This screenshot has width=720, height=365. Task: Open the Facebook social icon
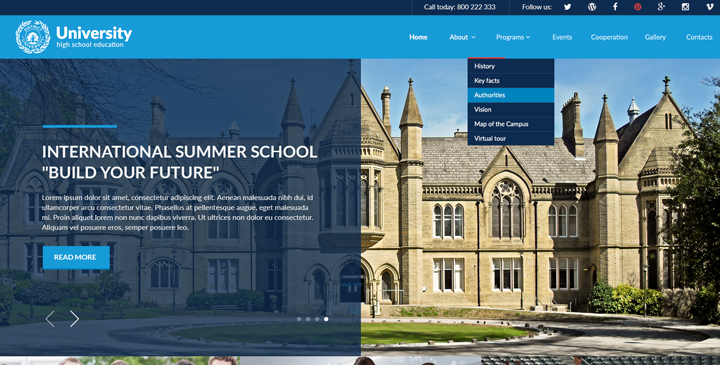coord(615,7)
